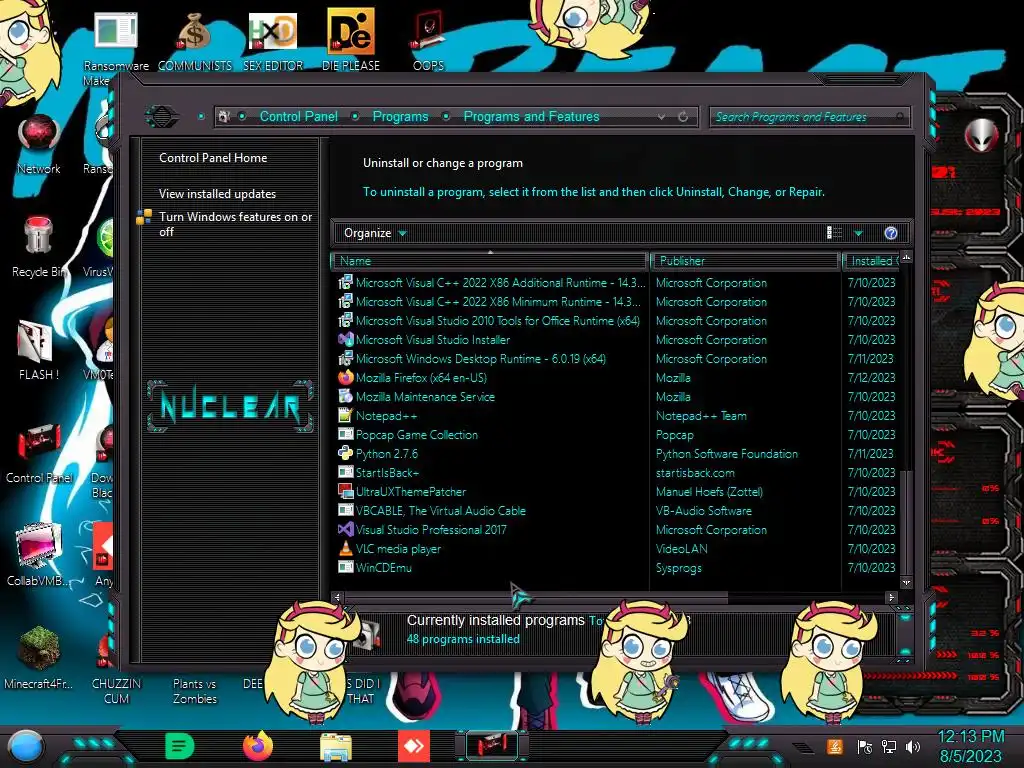Click the horizontal scrollbar right arrow
Screen dimensions: 1024x768
[x=891, y=597]
